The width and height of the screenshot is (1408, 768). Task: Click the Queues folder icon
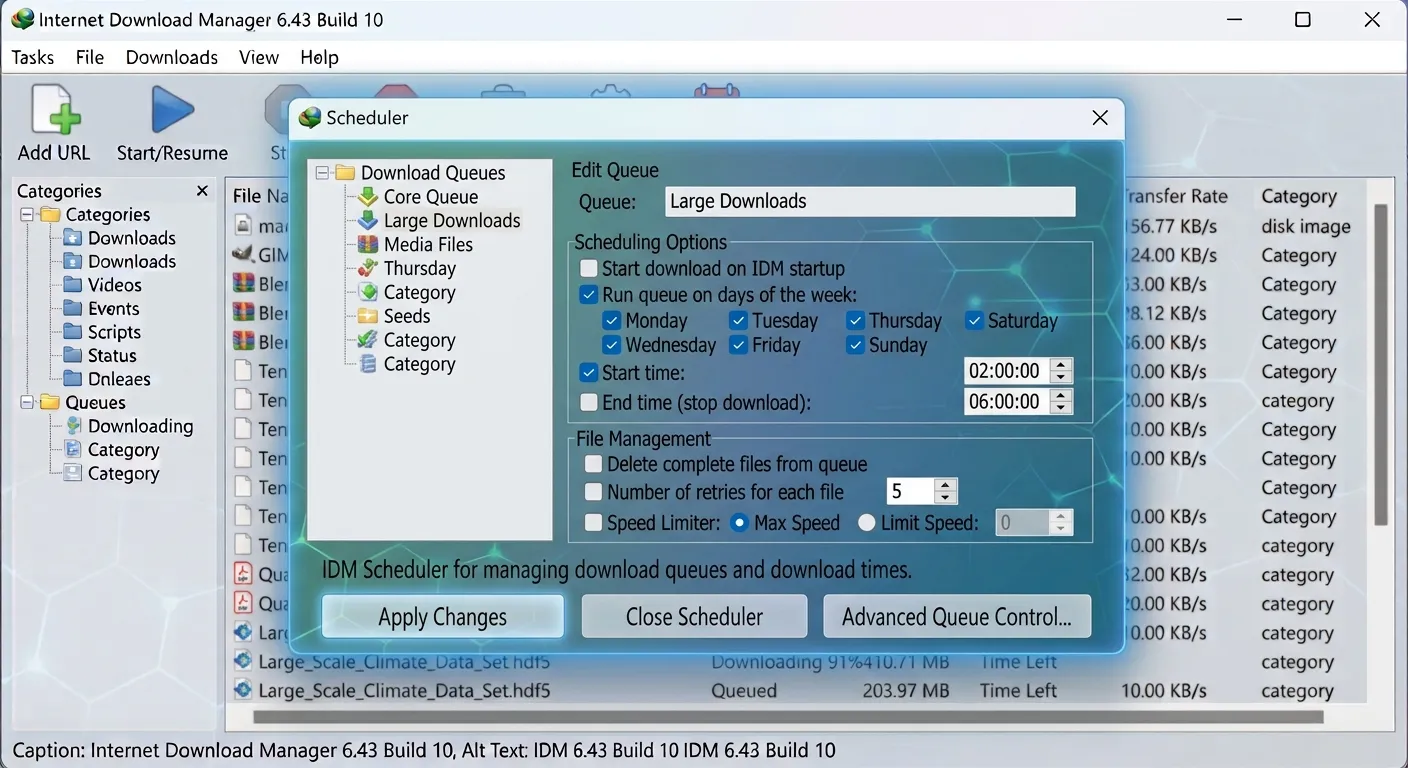50,403
